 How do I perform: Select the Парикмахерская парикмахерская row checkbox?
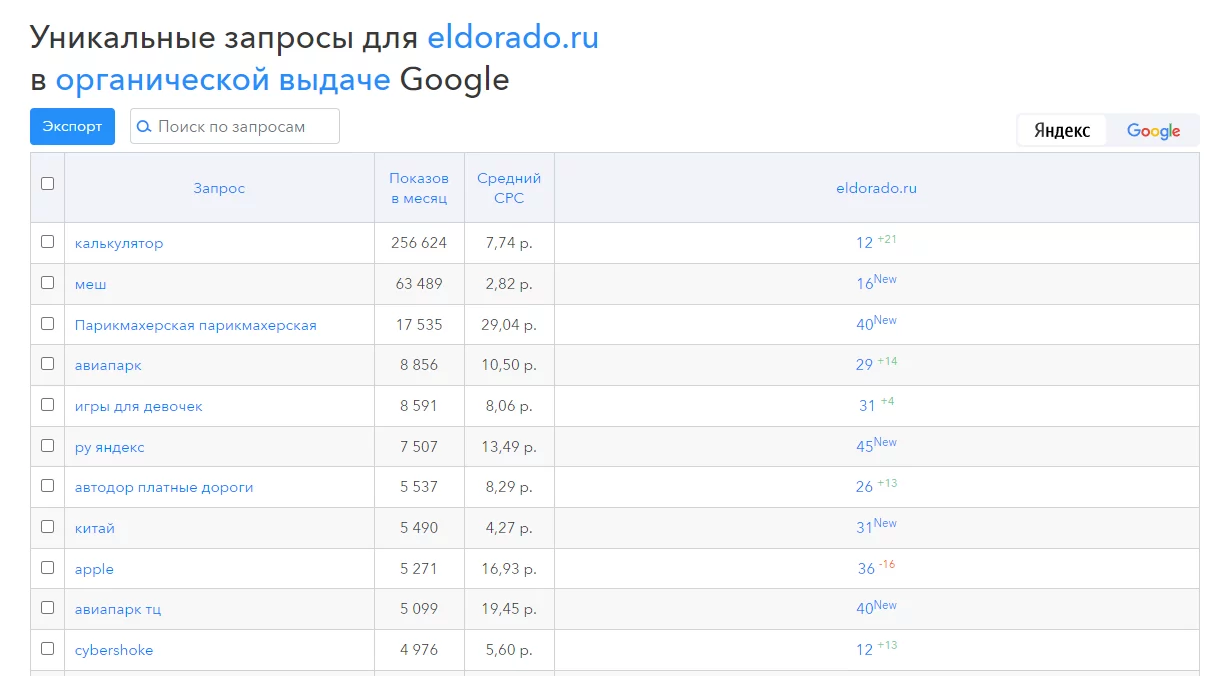click(47, 324)
